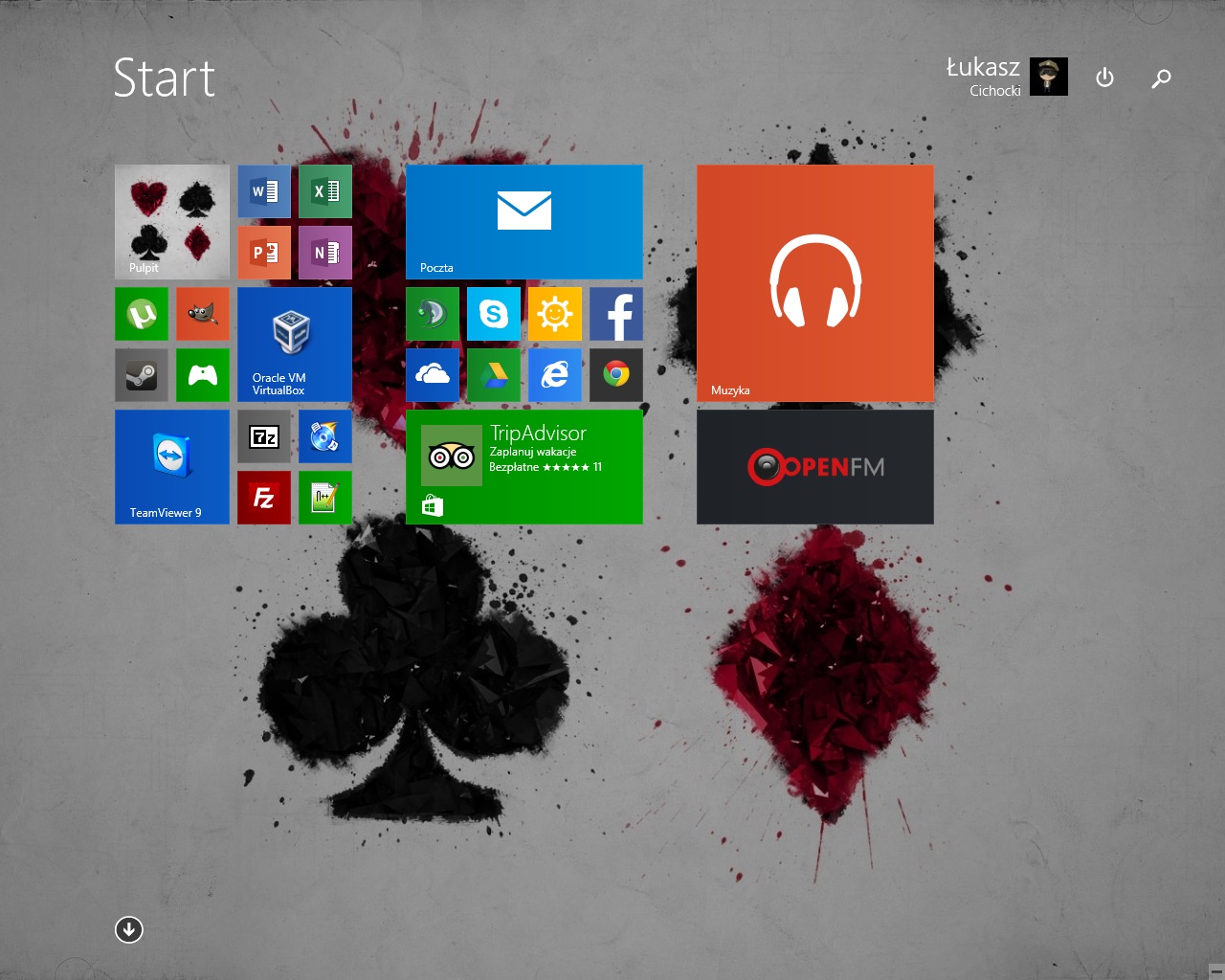Open the Word tile
The image size is (1225, 980).
264,191
